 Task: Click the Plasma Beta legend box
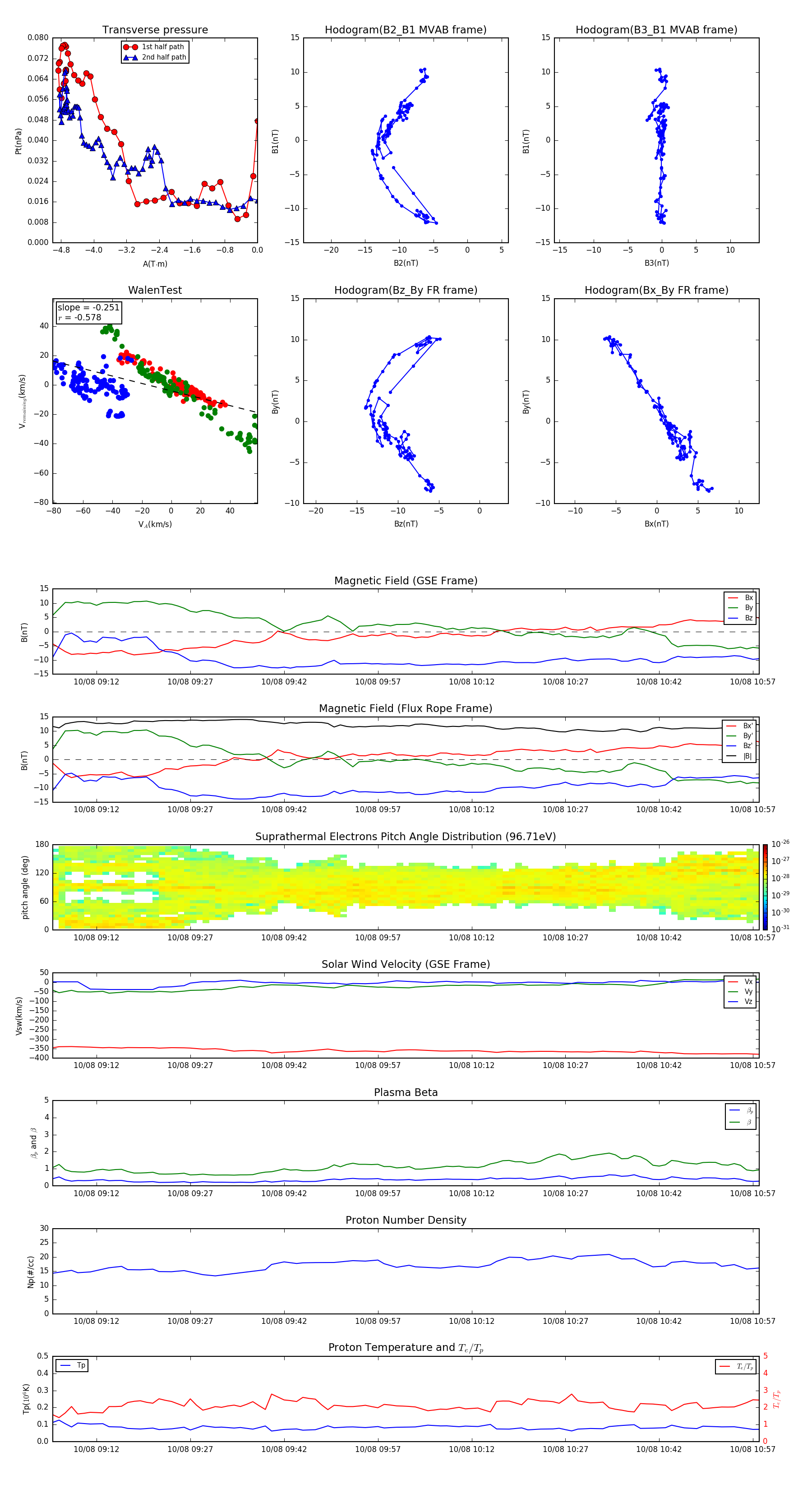tap(740, 1116)
